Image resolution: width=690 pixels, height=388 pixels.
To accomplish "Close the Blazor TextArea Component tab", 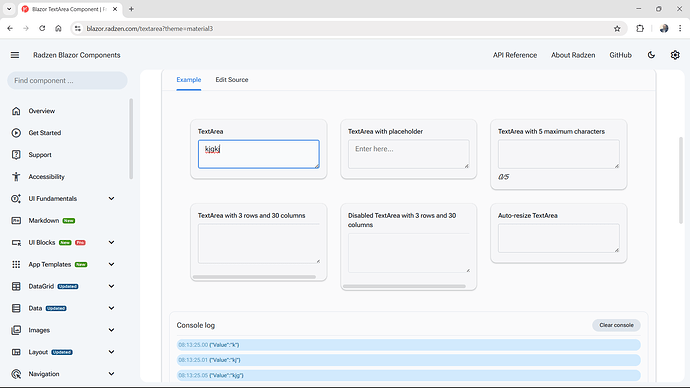I will pyautogui.click(x=115, y=9).
